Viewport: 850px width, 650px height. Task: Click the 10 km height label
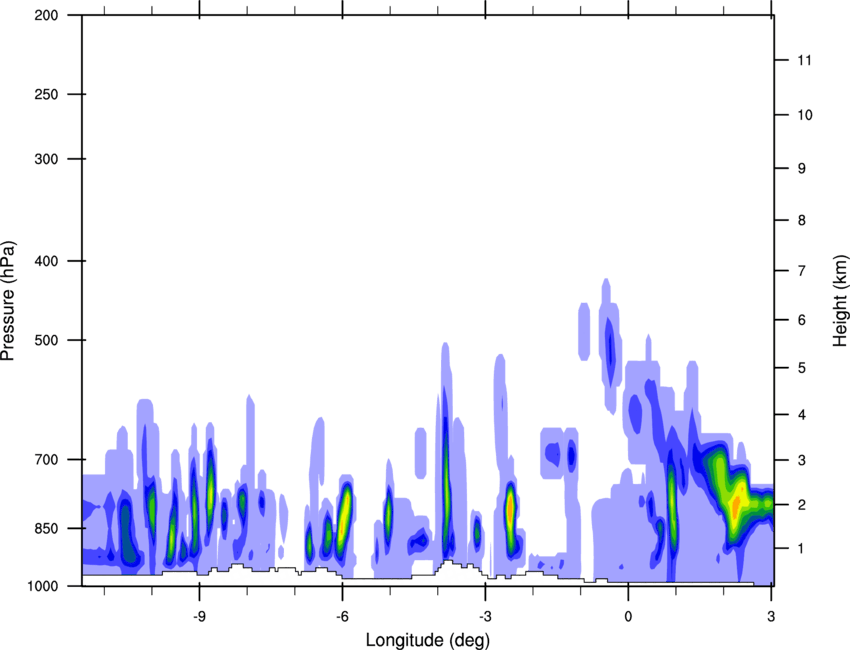pyautogui.click(x=805, y=115)
